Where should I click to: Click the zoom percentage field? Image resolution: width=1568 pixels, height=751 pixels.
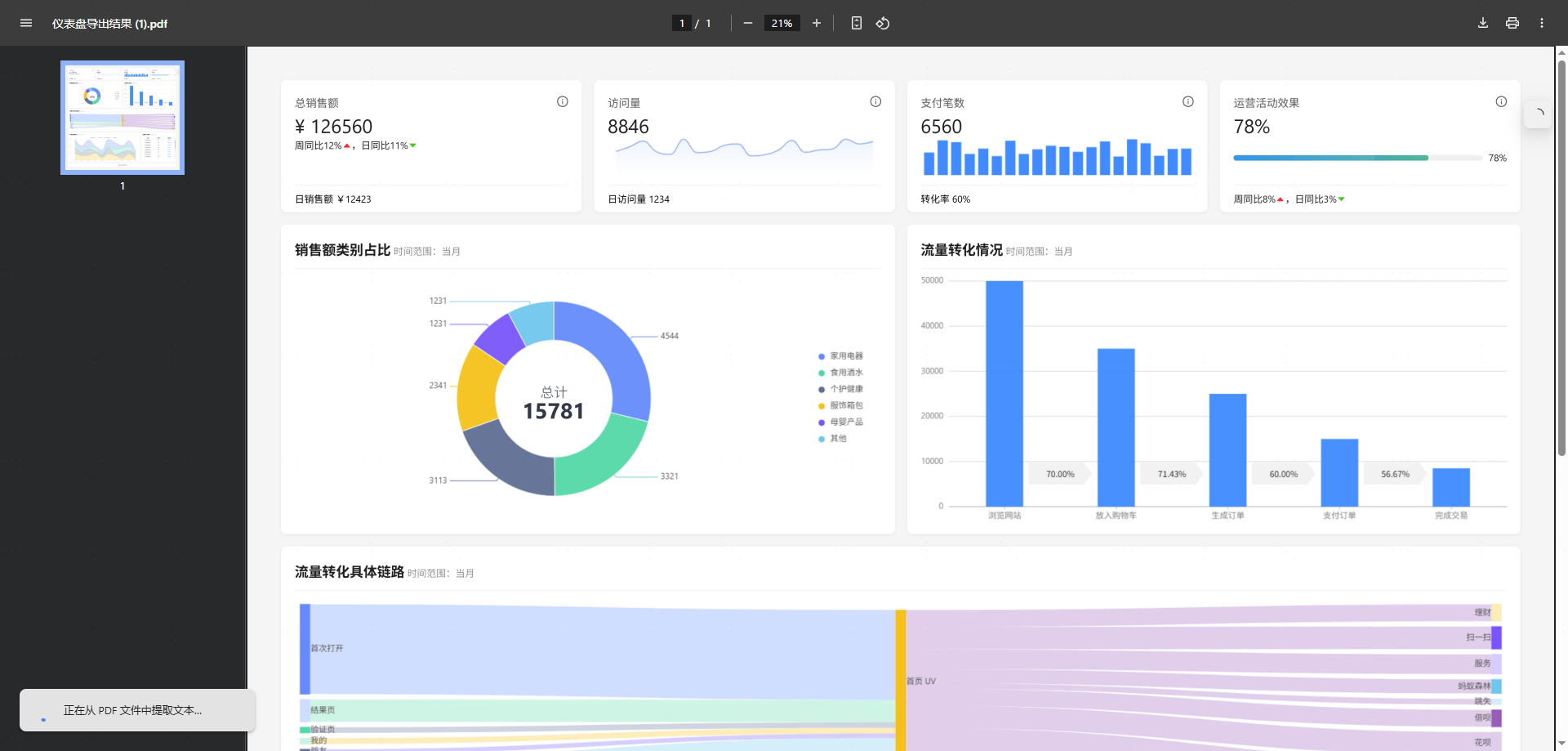pos(782,23)
